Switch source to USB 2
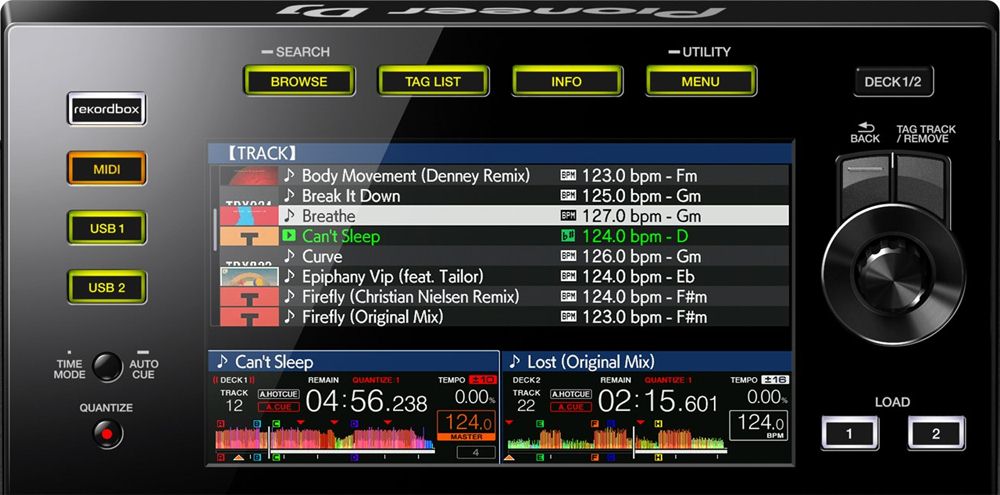 pos(107,287)
